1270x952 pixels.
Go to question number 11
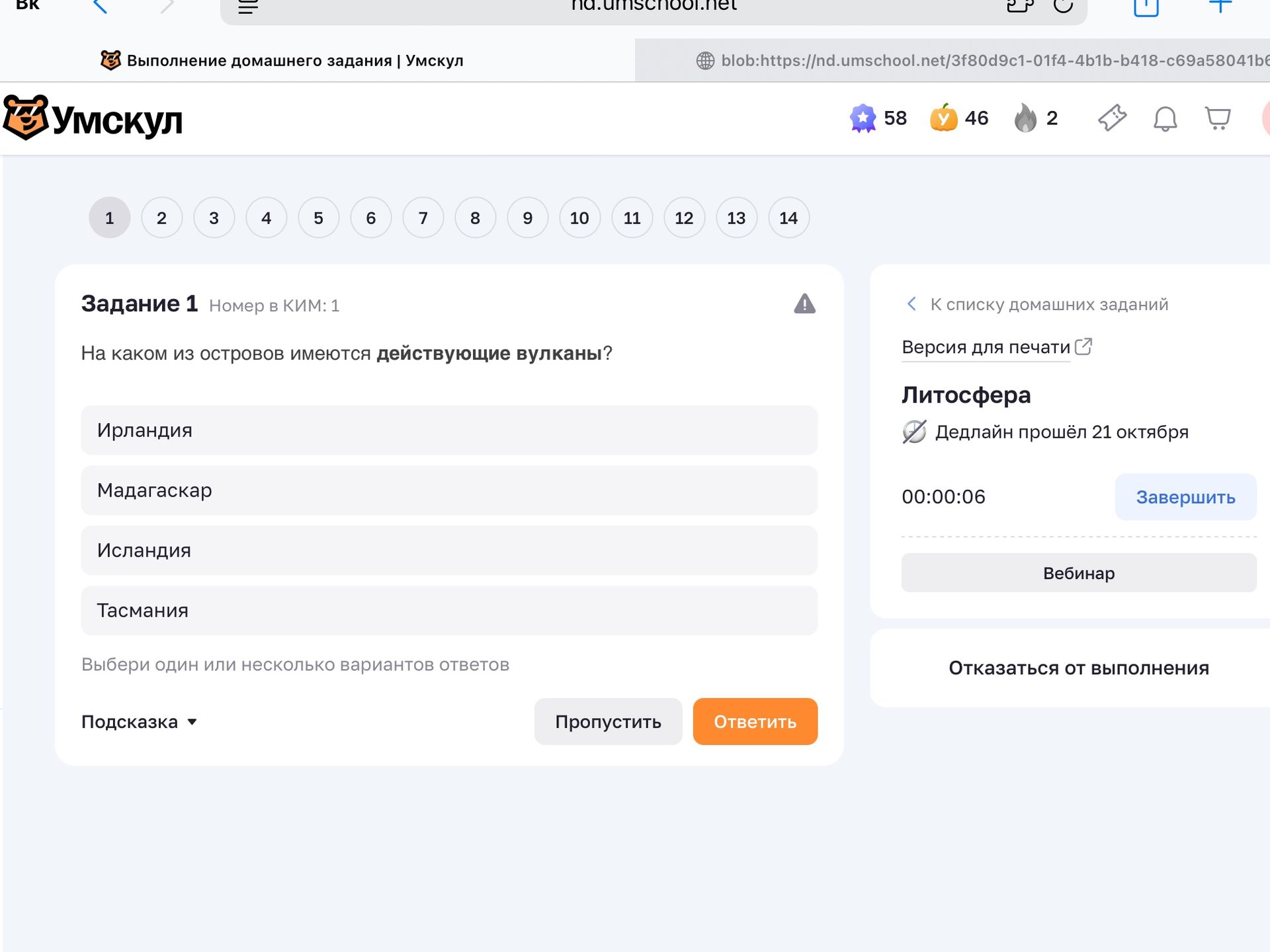coord(632,218)
